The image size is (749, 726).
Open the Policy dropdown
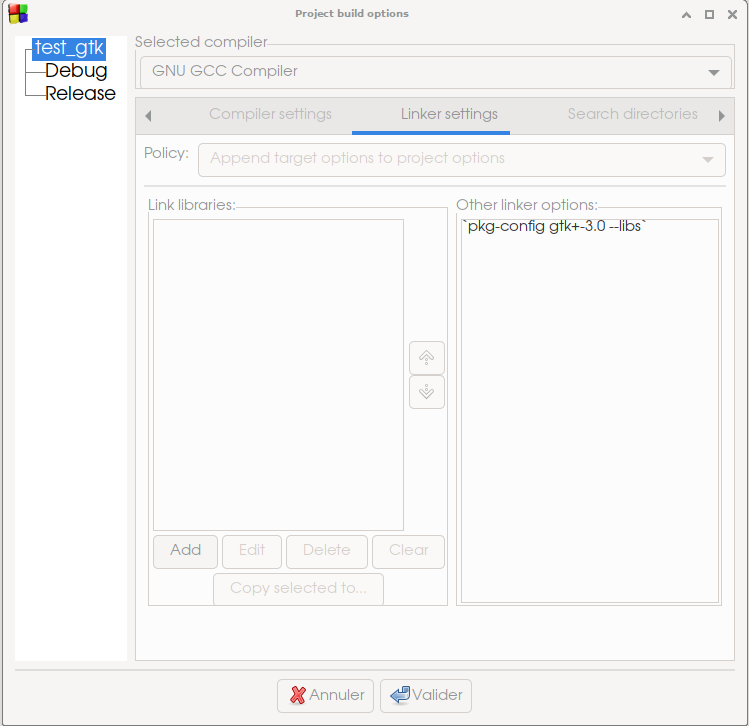point(462,160)
